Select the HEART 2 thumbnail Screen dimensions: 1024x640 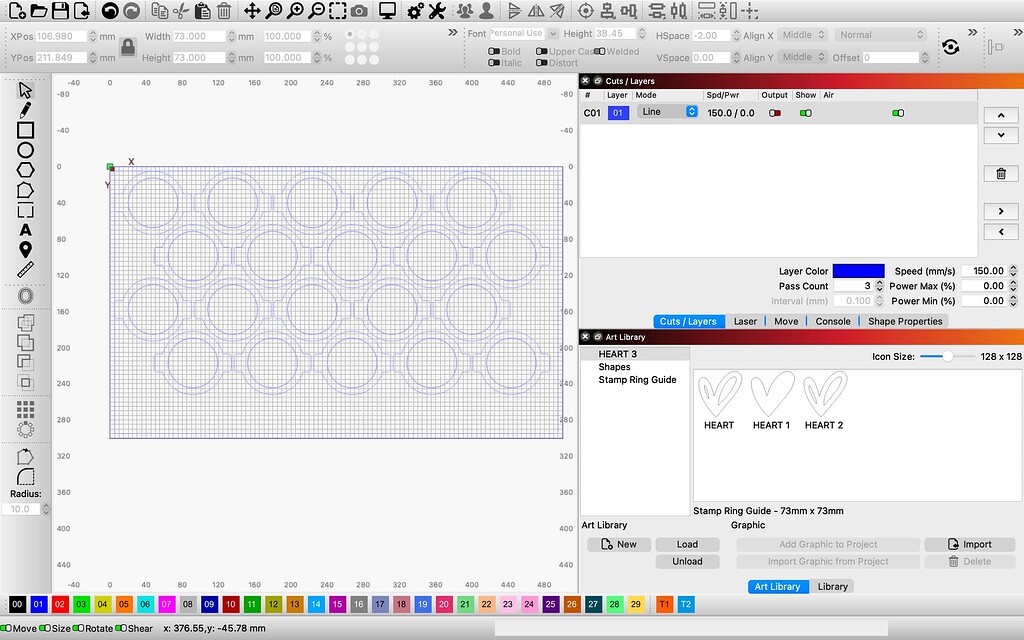[824, 393]
